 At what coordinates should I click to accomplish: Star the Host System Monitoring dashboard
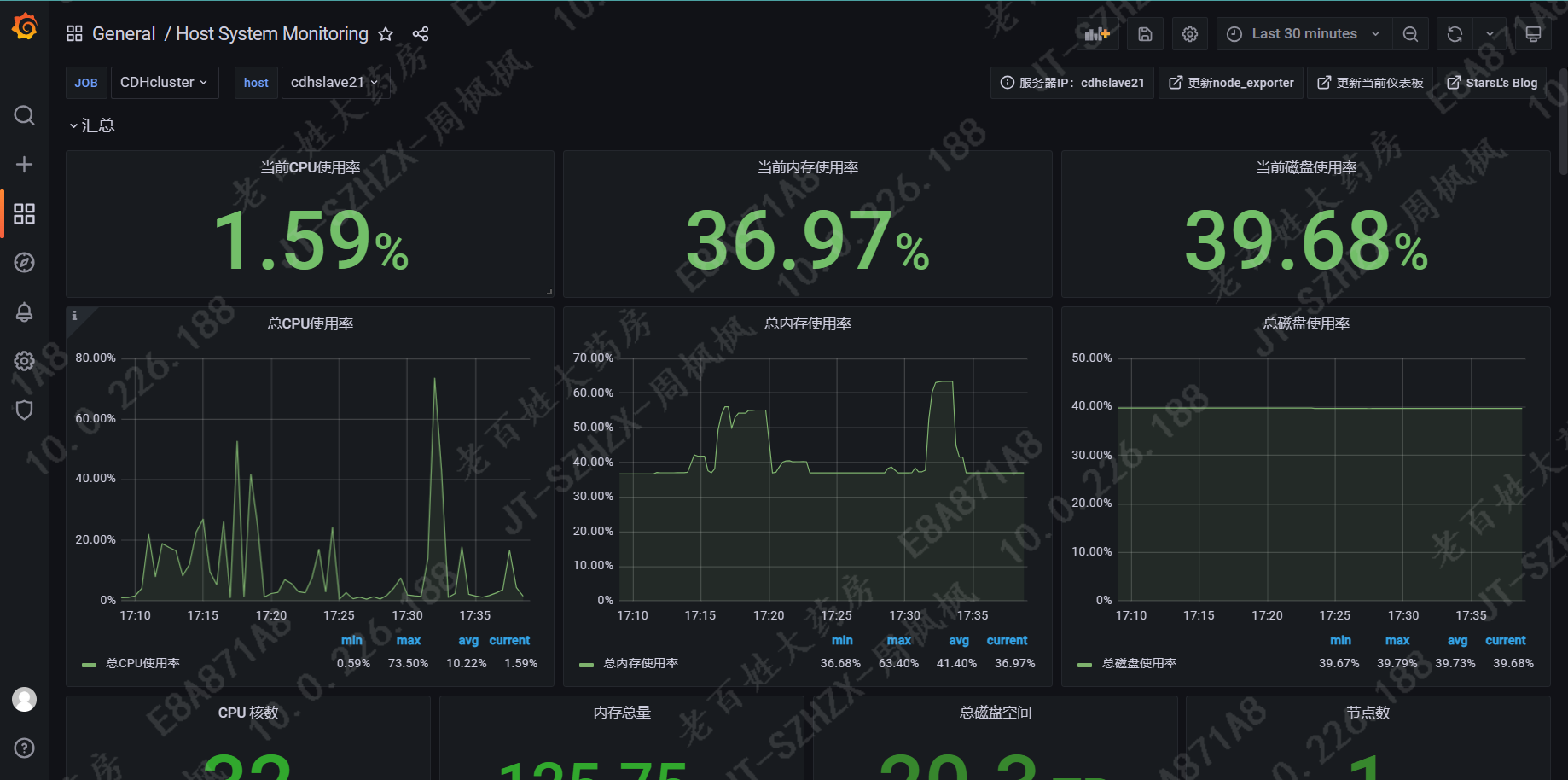pyautogui.click(x=386, y=34)
